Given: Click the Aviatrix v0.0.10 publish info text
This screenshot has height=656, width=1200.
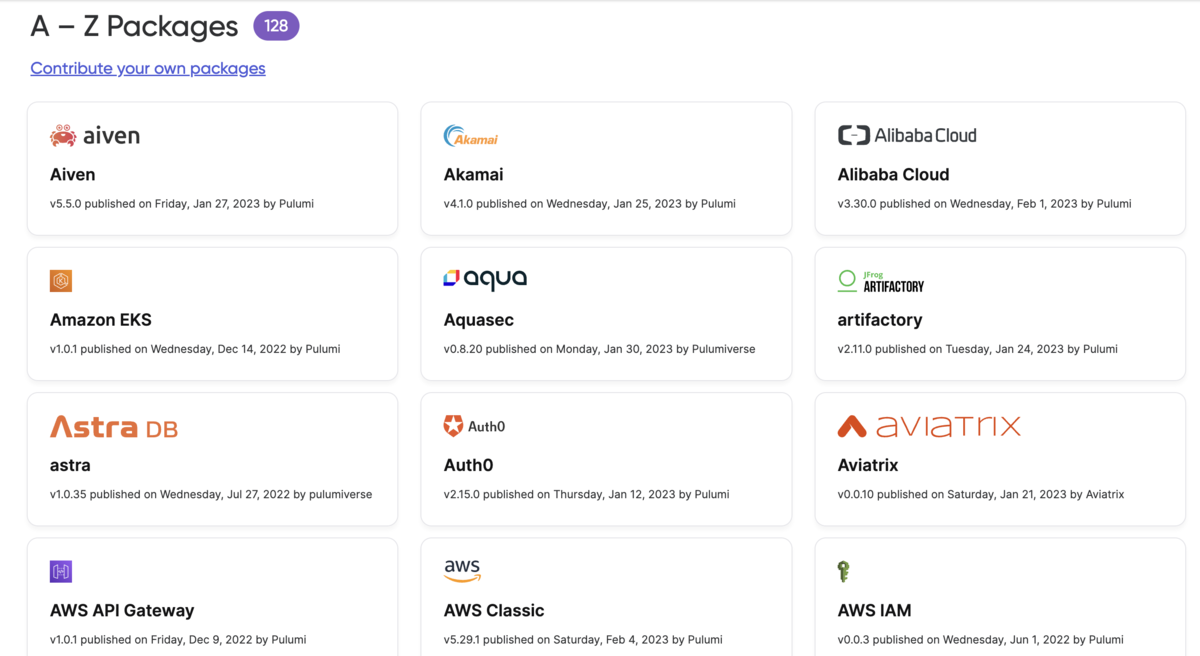Looking at the screenshot, I should click(981, 494).
